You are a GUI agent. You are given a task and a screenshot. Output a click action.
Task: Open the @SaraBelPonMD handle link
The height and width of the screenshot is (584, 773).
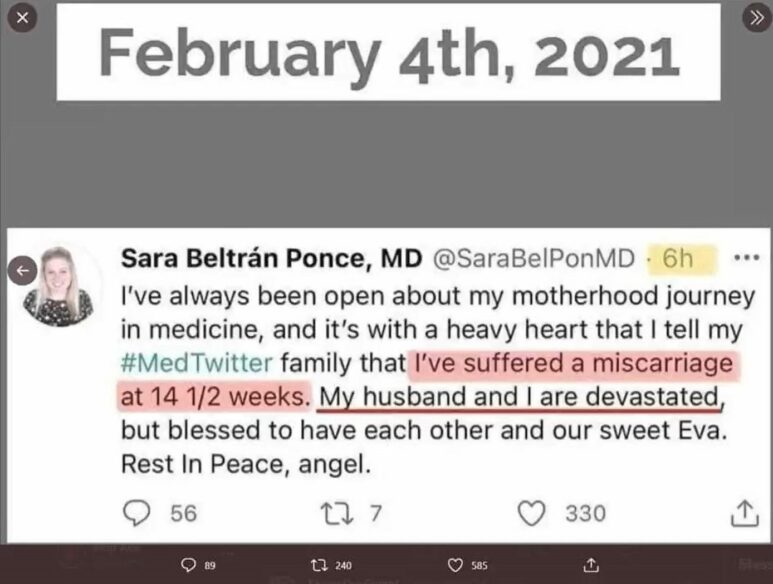533,258
